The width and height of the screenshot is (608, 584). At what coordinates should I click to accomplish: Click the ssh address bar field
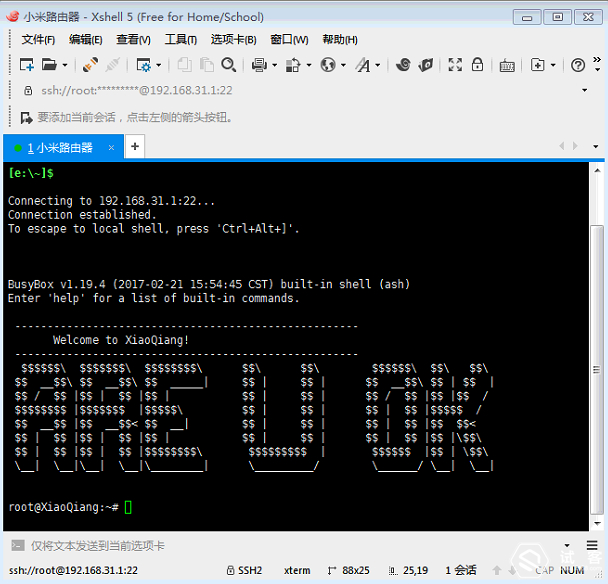[302, 90]
